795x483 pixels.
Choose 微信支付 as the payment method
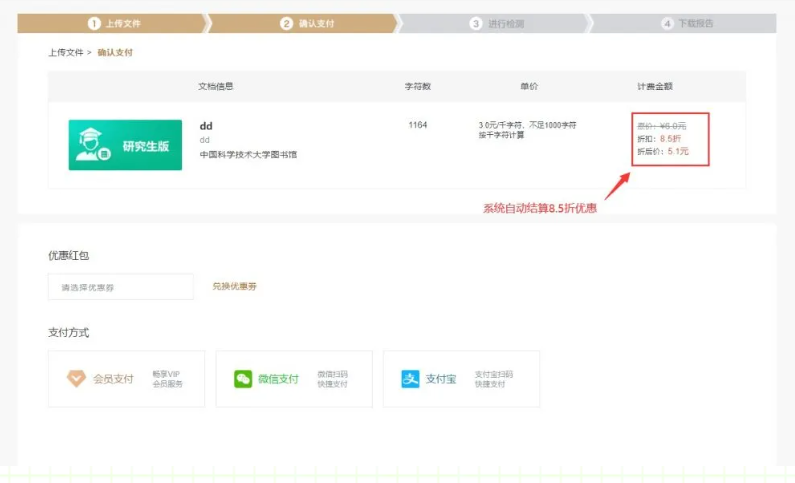coord(293,379)
